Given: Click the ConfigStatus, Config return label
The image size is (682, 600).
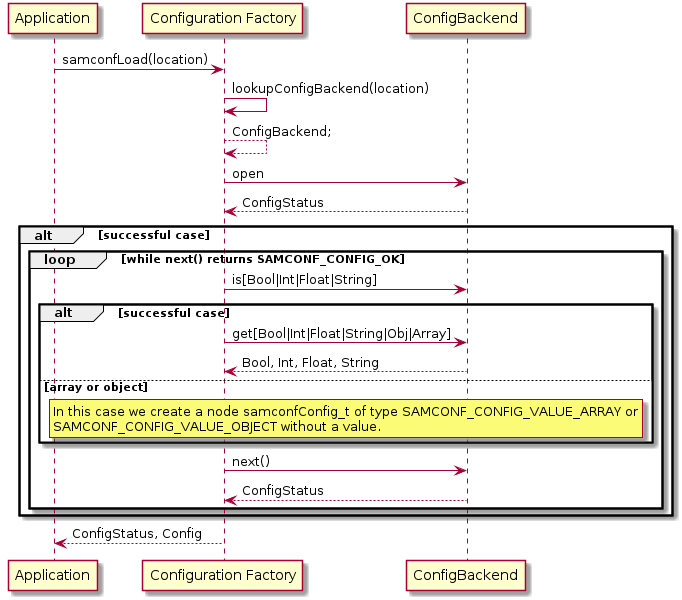Looking at the screenshot, I should click(137, 533).
